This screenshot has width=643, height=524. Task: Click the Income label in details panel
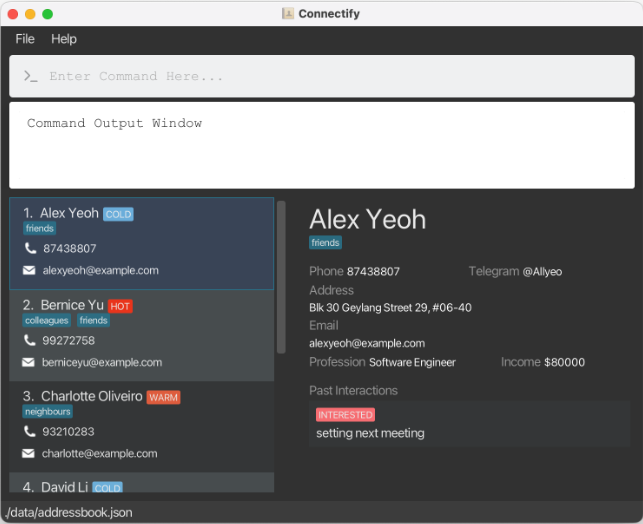point(521,362)
